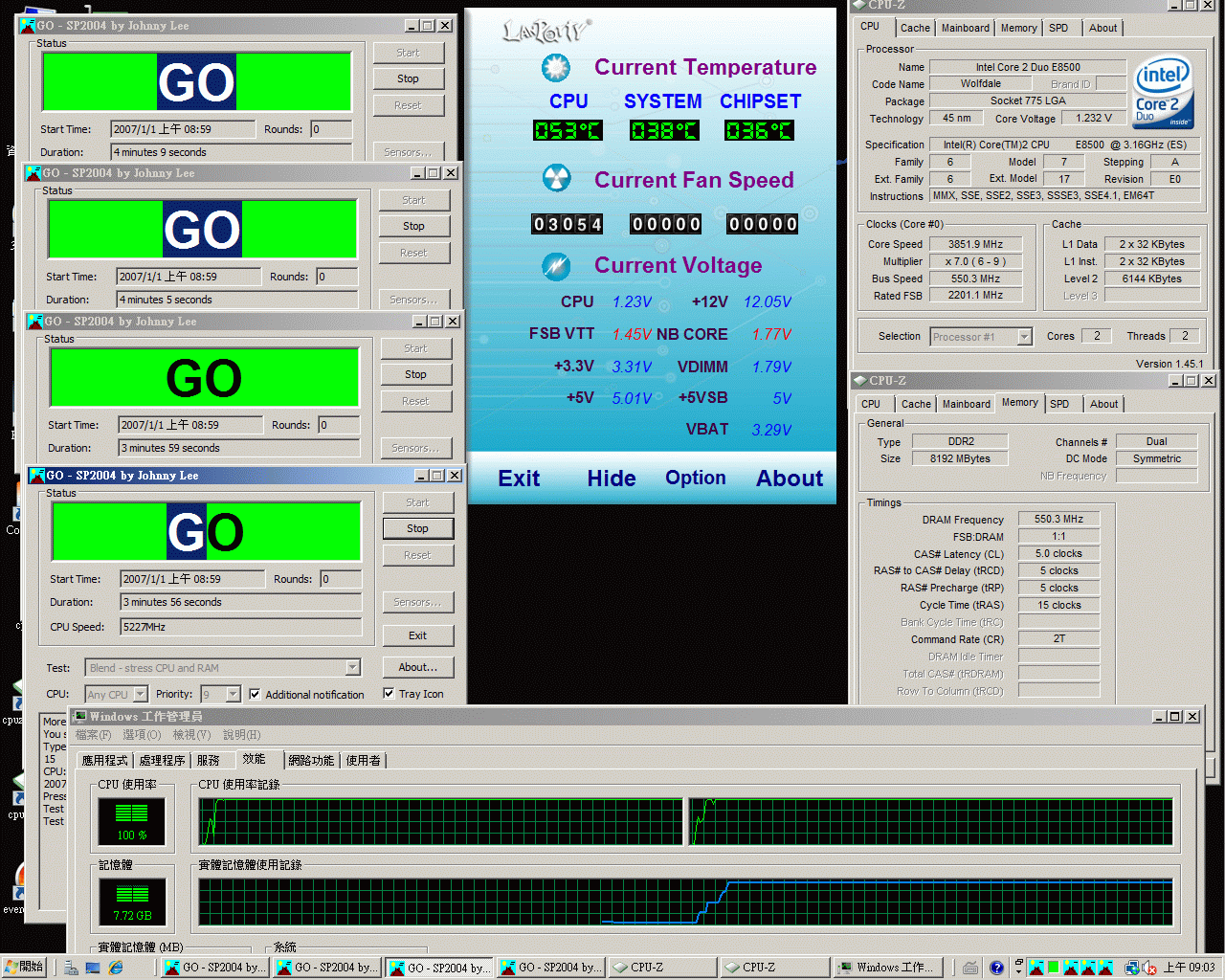Click the Task Manager title bar icon
This screenshot has height=980, width=1225.
point(80,716)
